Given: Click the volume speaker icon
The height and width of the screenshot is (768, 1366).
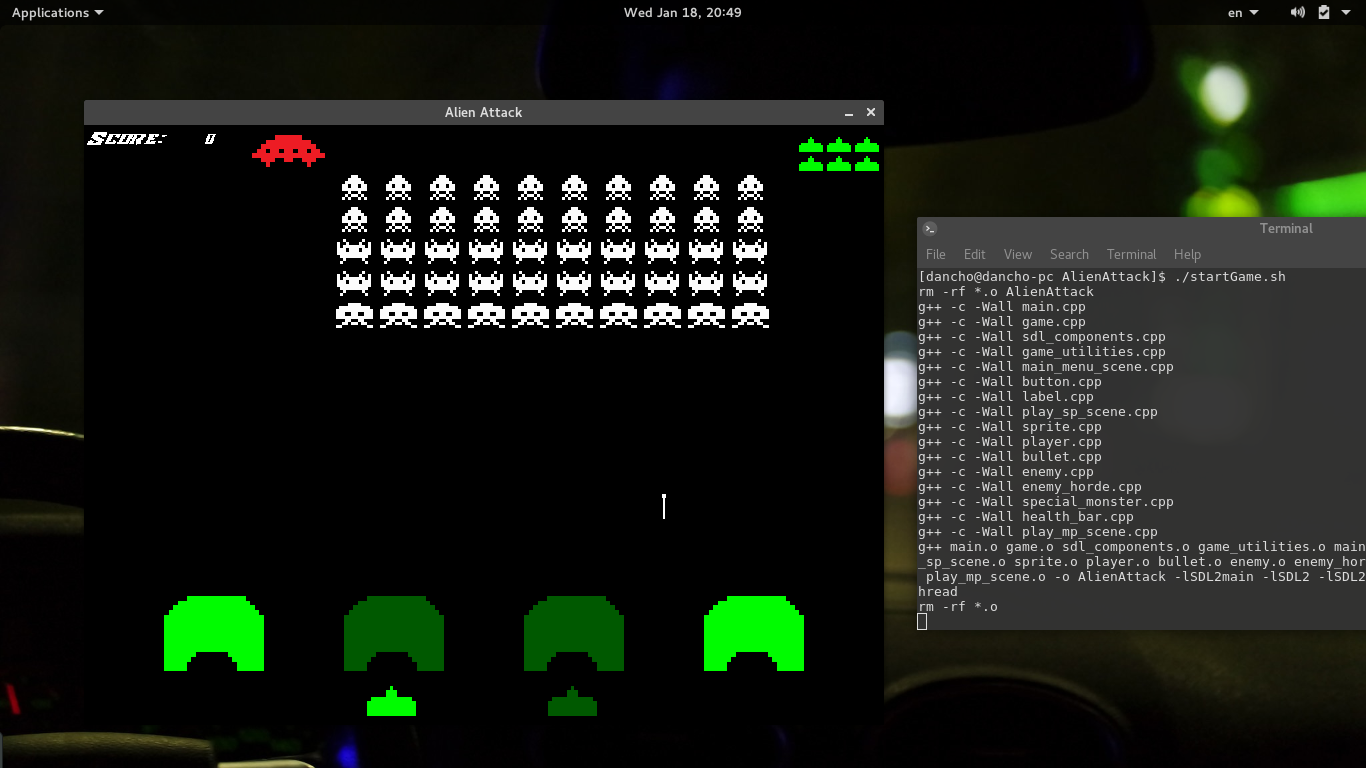Looking at the screenshot, I should 1298,12.
